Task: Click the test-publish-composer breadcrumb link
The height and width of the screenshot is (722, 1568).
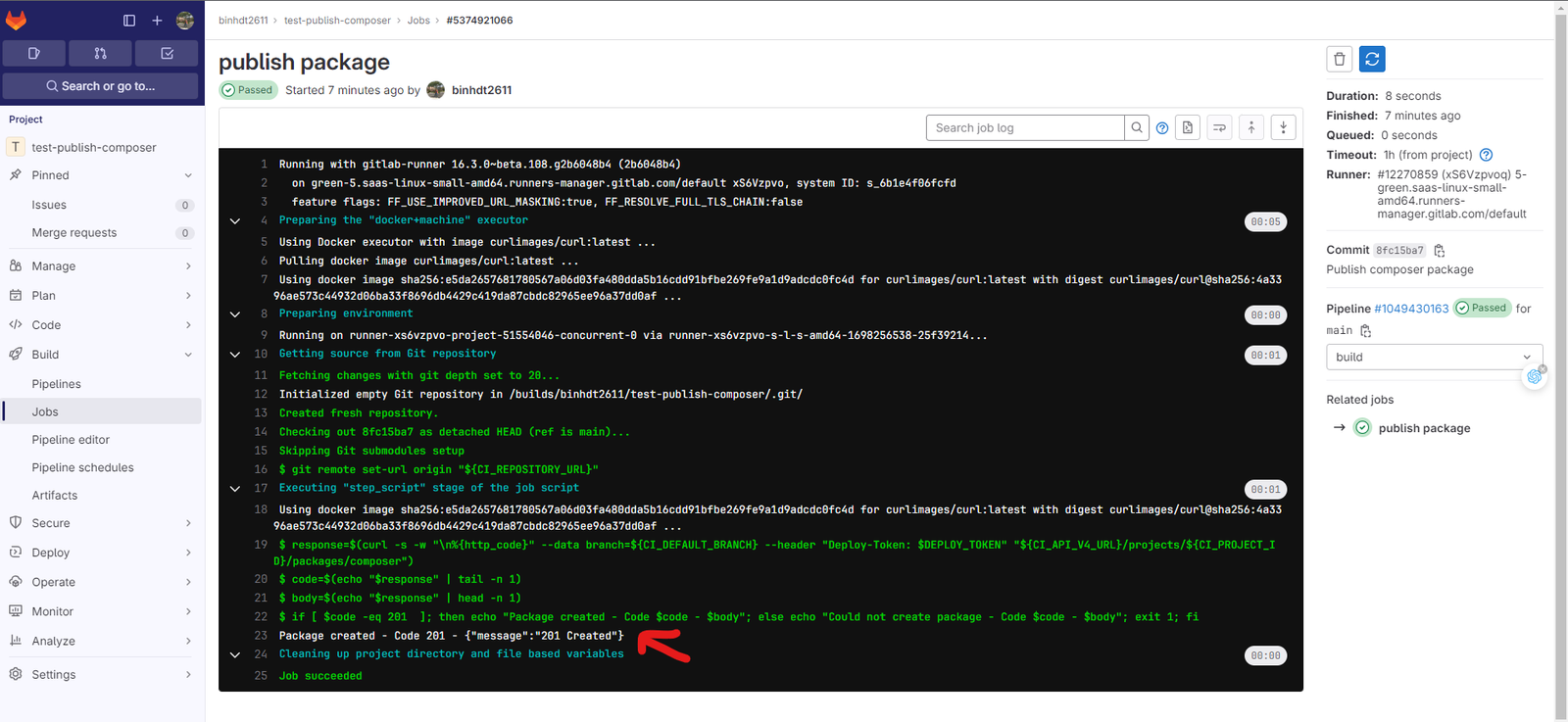Action: click(x=337, y=21)
